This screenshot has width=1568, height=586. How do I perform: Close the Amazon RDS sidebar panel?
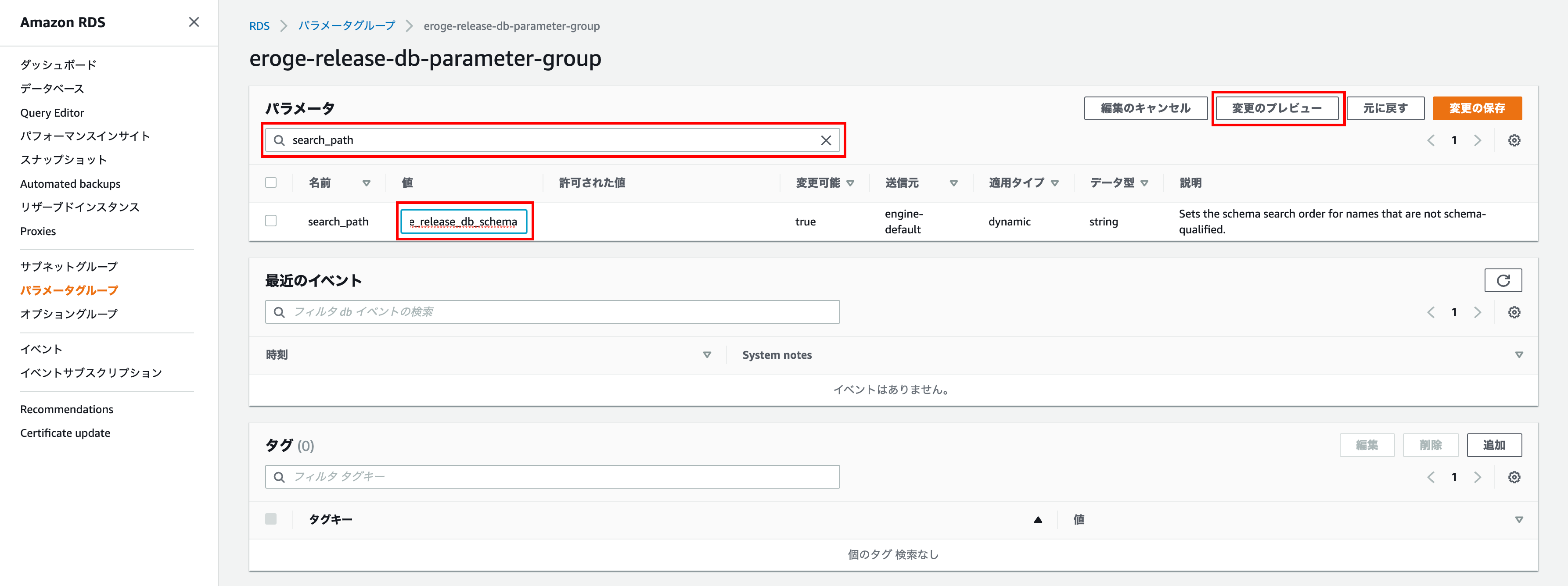(x=194, y=22)
